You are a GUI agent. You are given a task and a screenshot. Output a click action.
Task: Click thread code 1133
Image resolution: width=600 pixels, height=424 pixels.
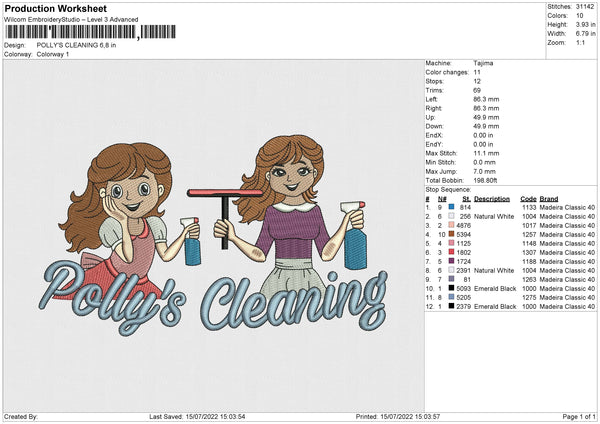pos(529,207)
